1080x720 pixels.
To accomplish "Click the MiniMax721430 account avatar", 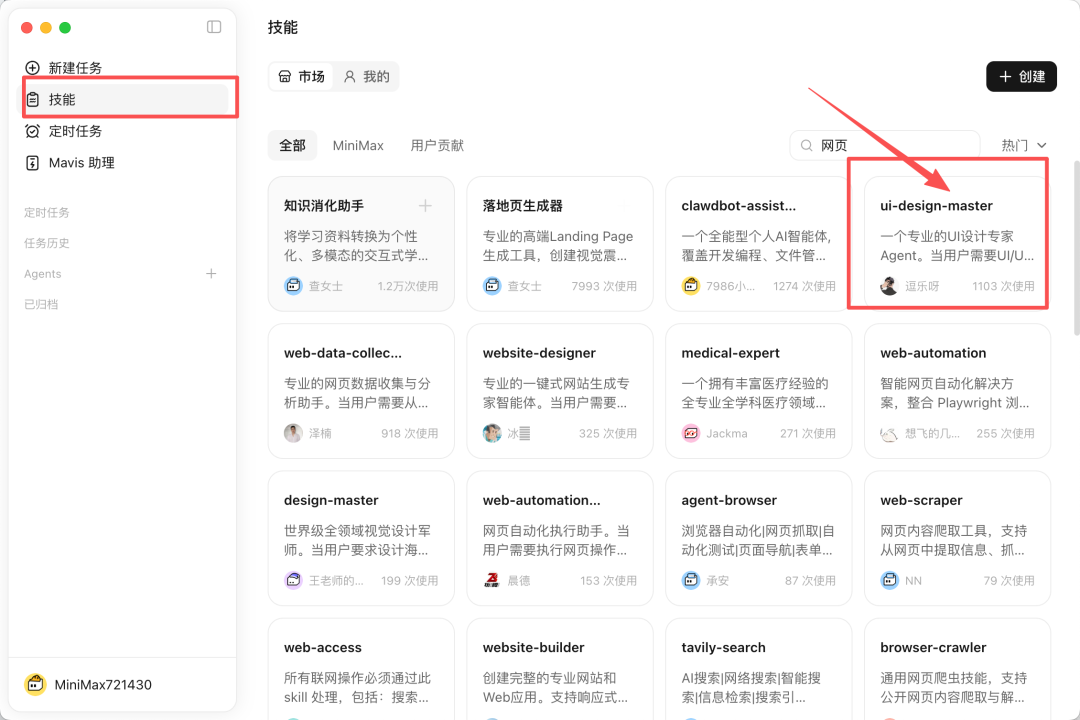I will (35, 684).
